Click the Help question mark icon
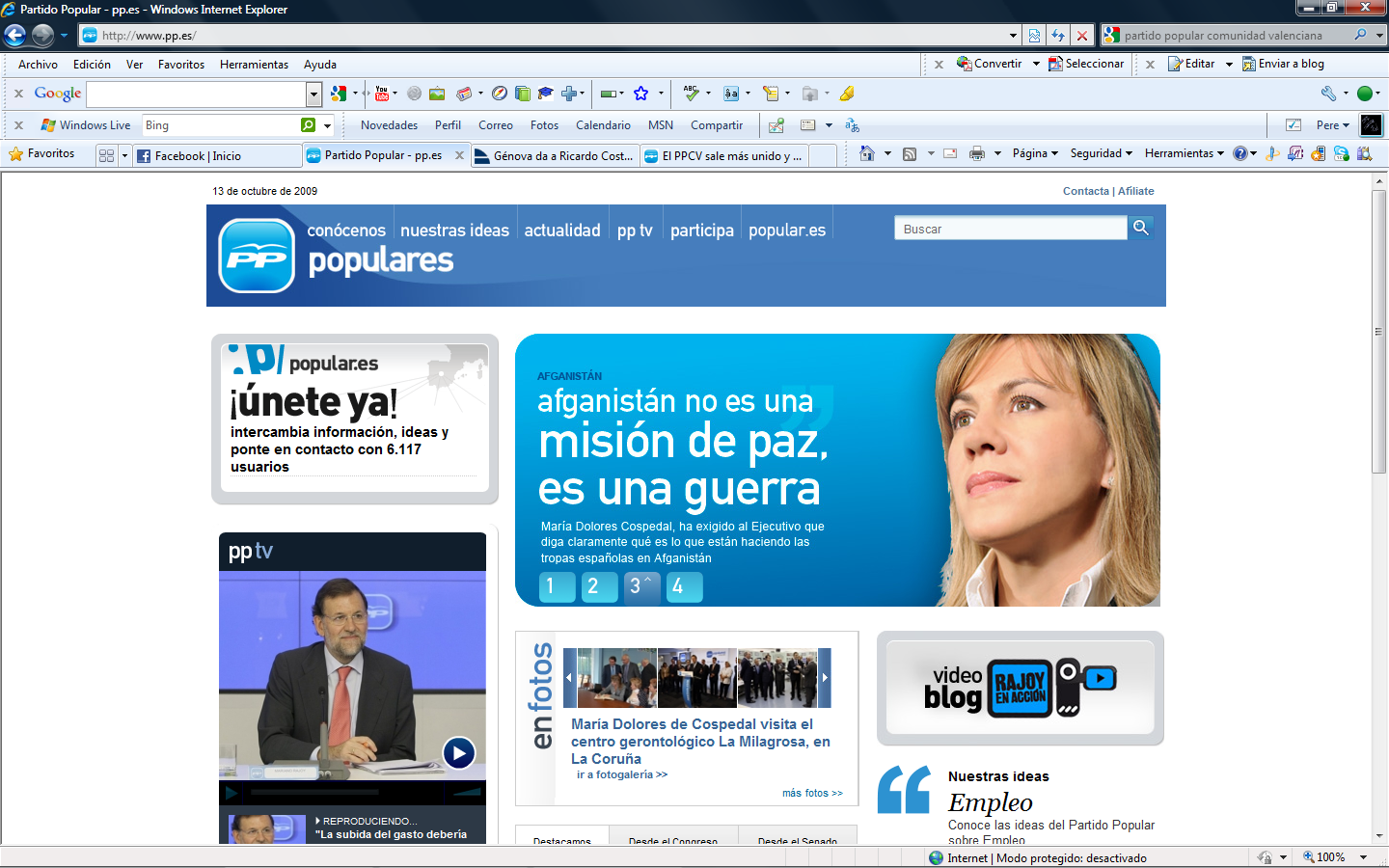Screen dimensions: 1389x868 1240,153
